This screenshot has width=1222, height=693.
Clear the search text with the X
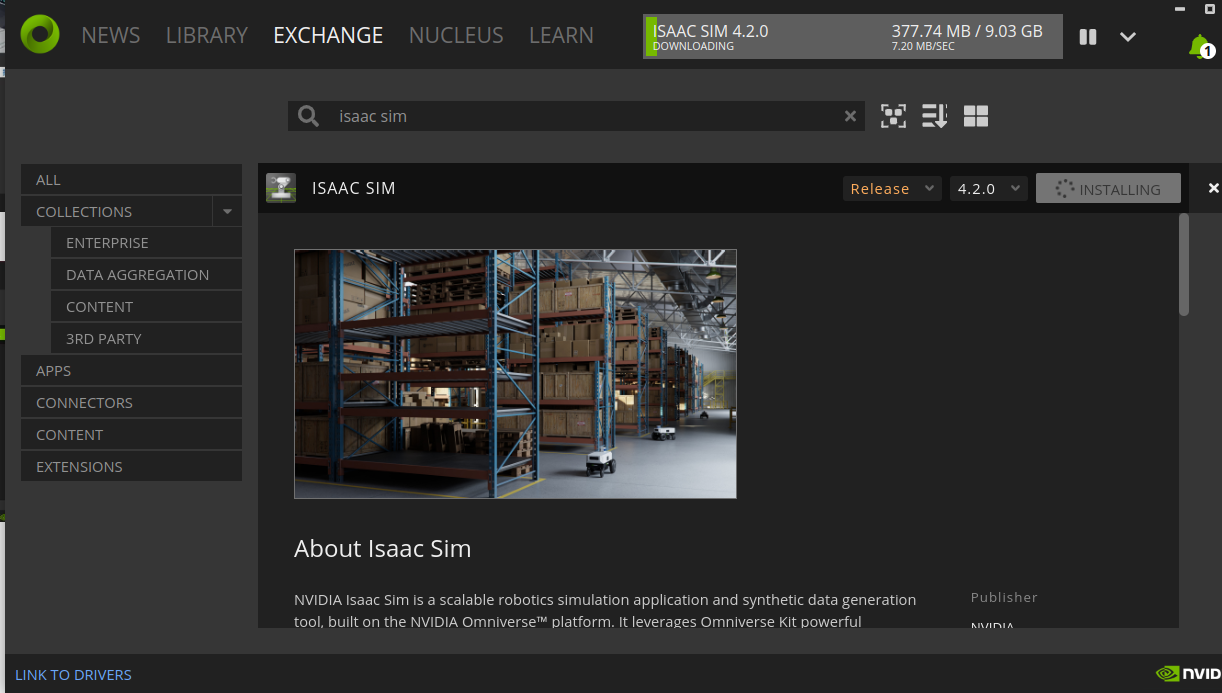[x=850, y=116]
